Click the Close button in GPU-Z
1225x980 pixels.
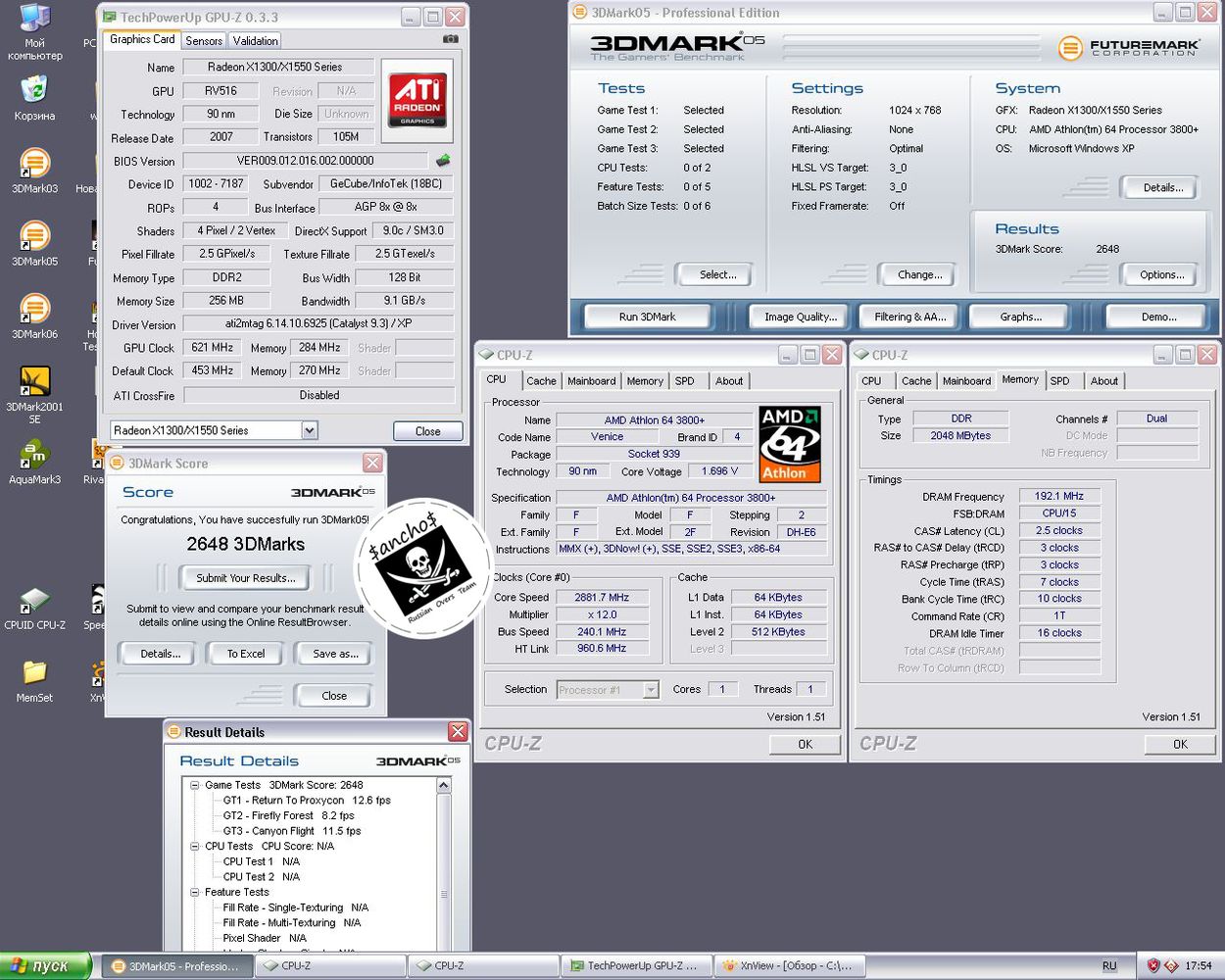(x=427, y=431)
